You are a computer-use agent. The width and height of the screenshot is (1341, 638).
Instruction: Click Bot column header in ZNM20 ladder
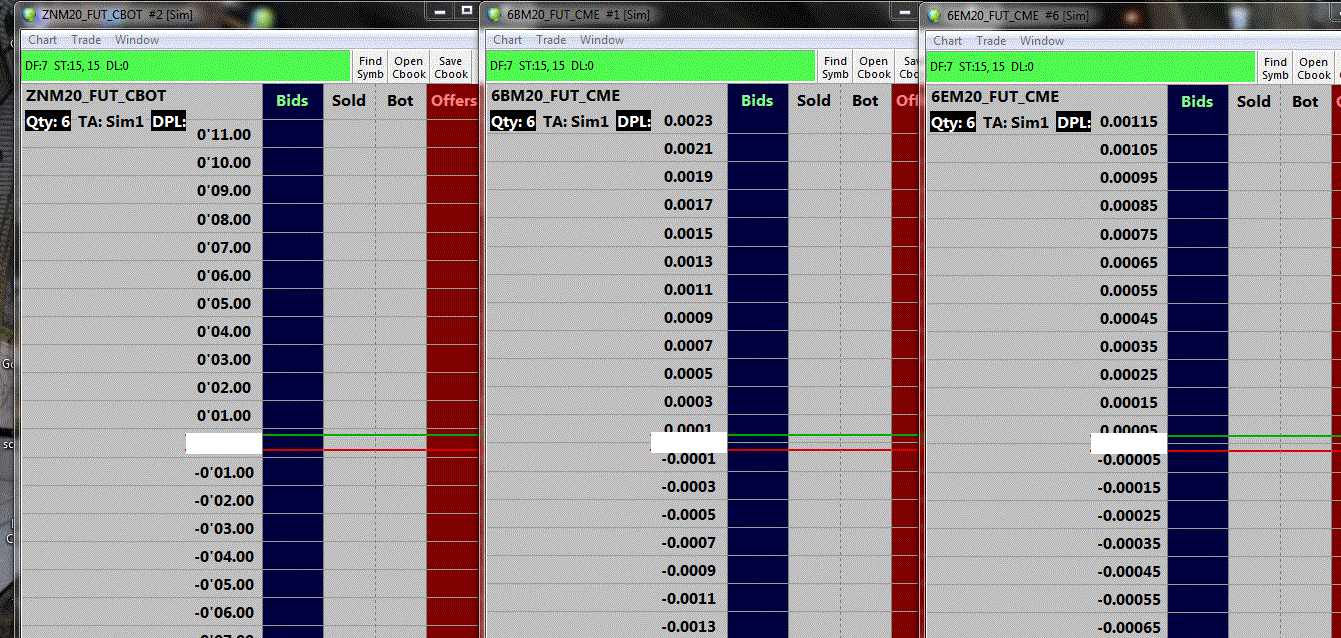[x=401, y=101]
